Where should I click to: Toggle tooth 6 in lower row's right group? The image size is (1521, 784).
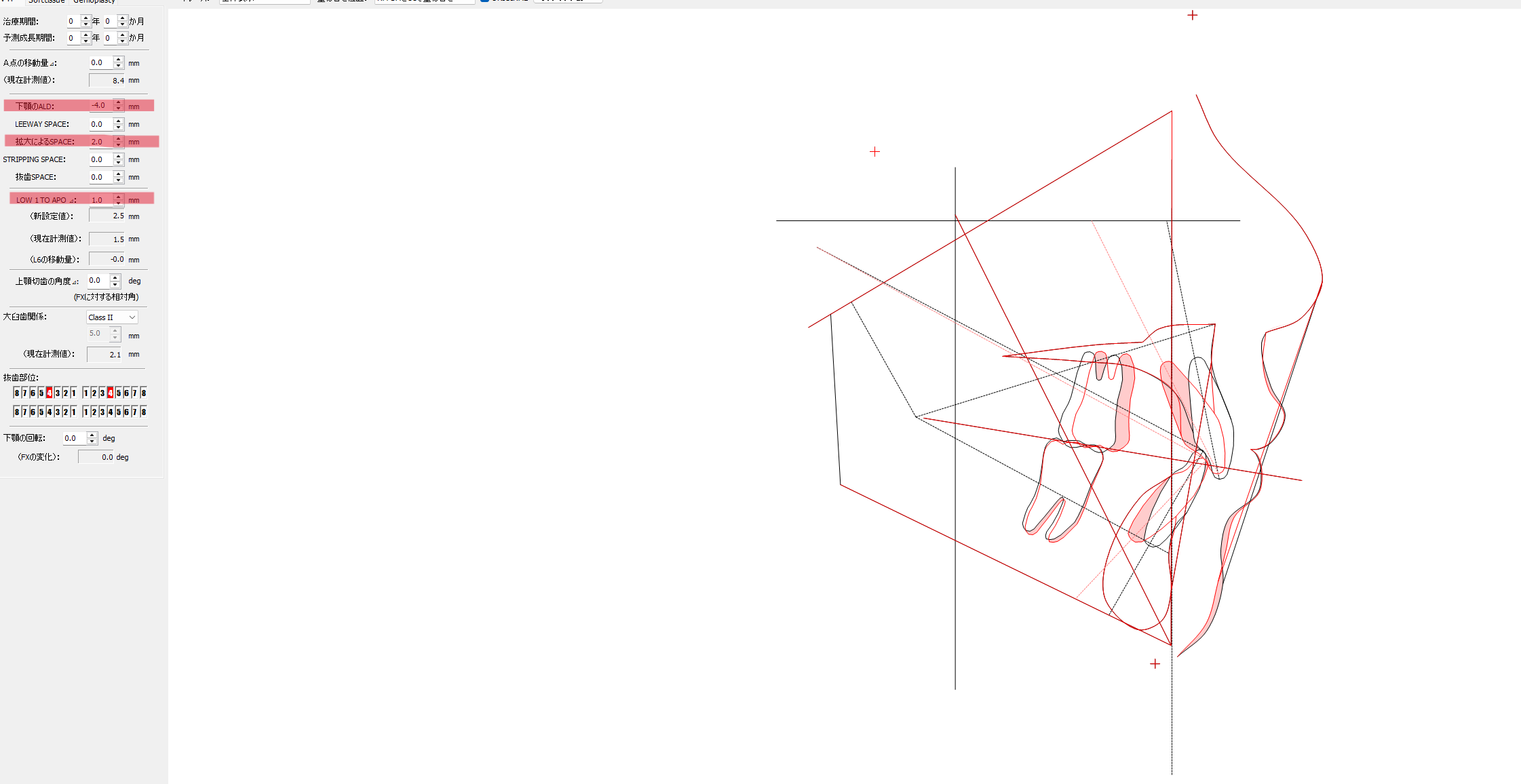(127, 412)
